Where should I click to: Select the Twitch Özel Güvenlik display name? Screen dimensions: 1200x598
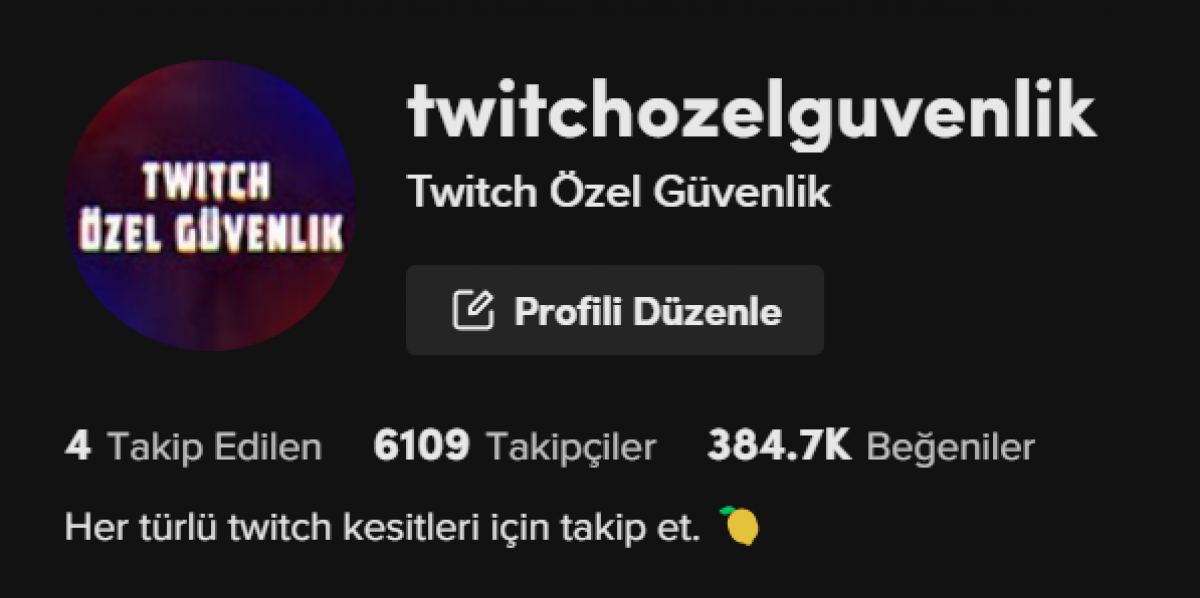click(619, 192)
